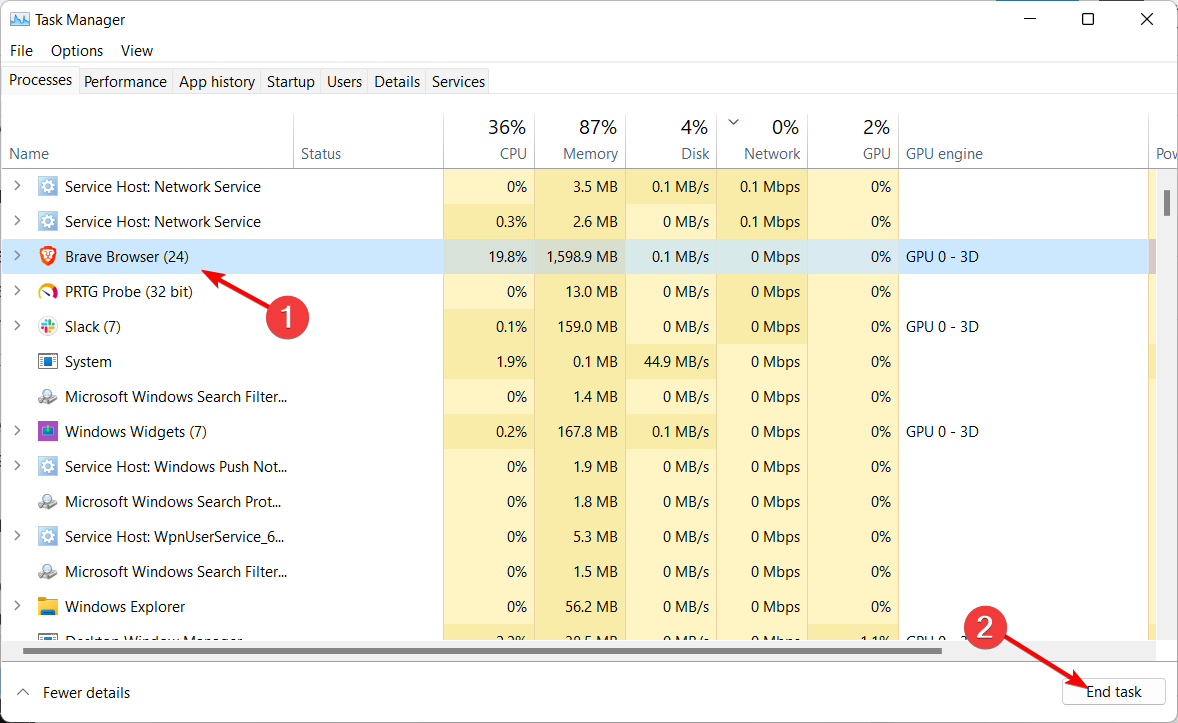Viewport: 1178px width, 723px height.
Task: Click the PRTG Probe app icon
Action: (x=48, y=291)
